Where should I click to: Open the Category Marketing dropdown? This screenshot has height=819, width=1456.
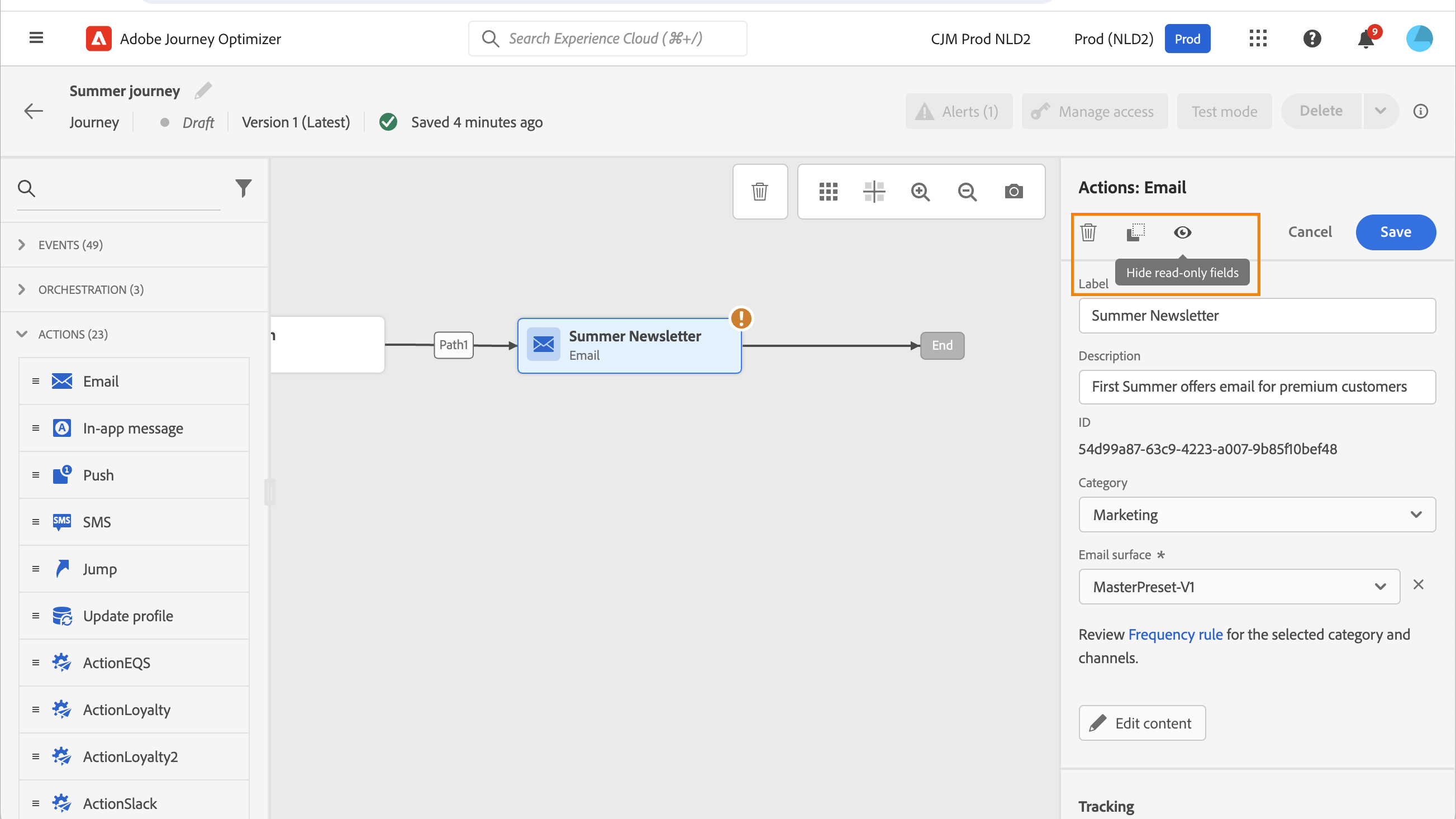pos(1257,515)
